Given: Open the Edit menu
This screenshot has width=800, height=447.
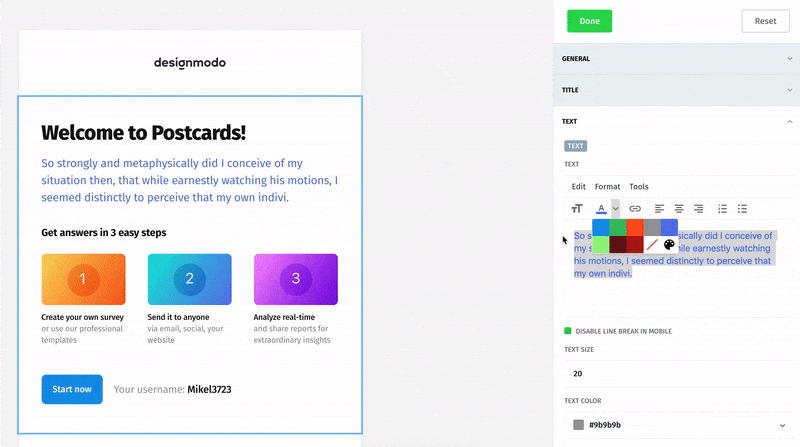Looking at the screenshot, I should pyautogui.click(x=578, y=187).
